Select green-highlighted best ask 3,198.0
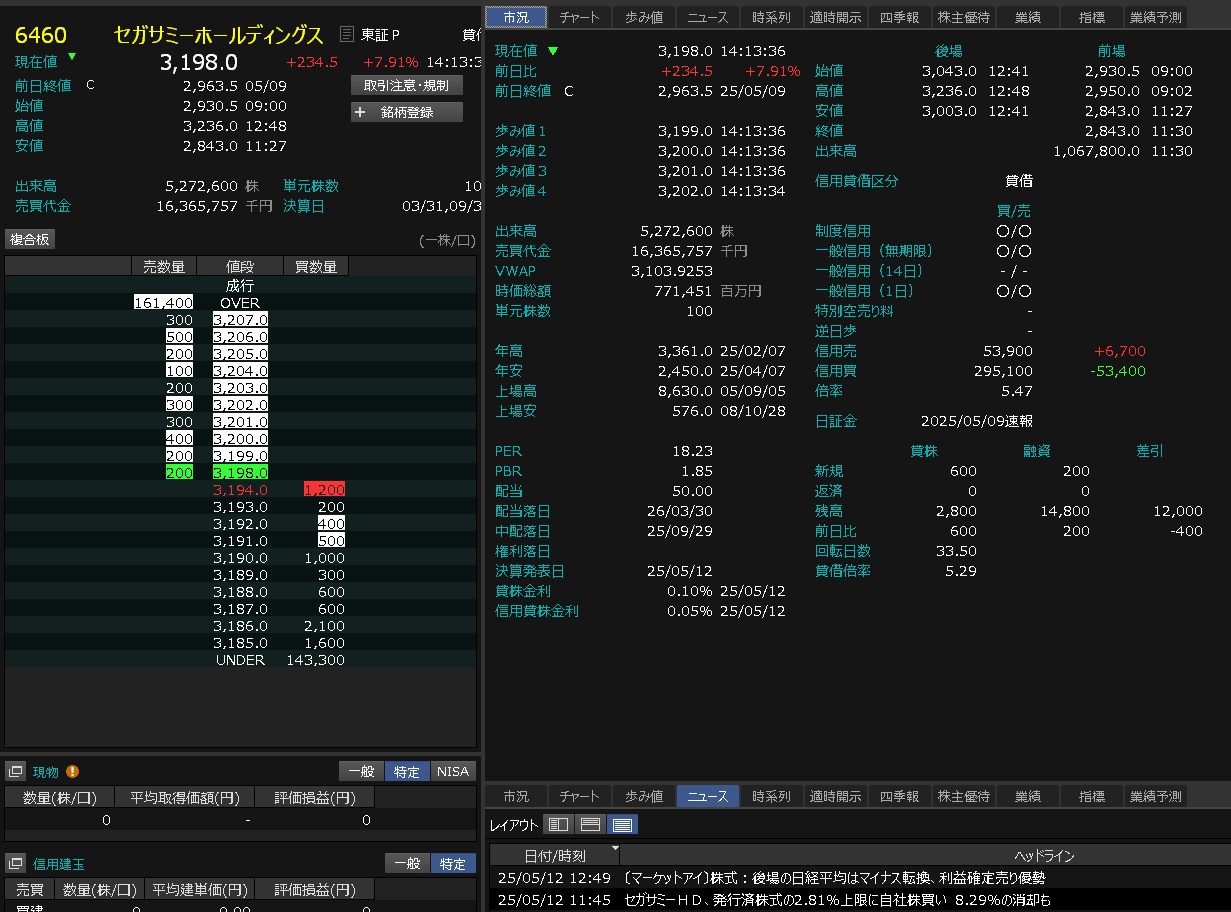1231x912 pixels. 240,472
